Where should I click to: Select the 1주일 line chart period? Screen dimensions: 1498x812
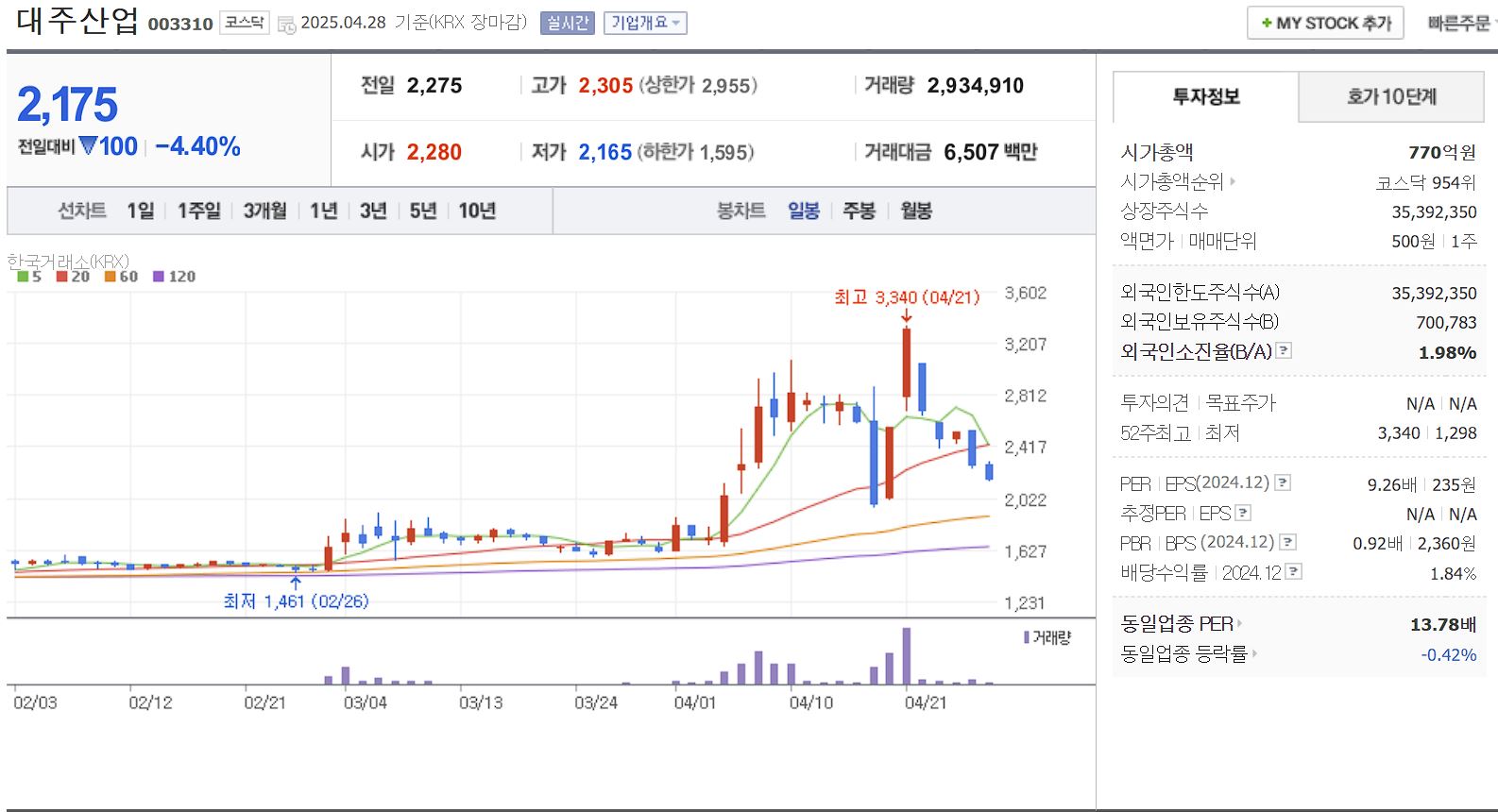[x=199, y=211]
